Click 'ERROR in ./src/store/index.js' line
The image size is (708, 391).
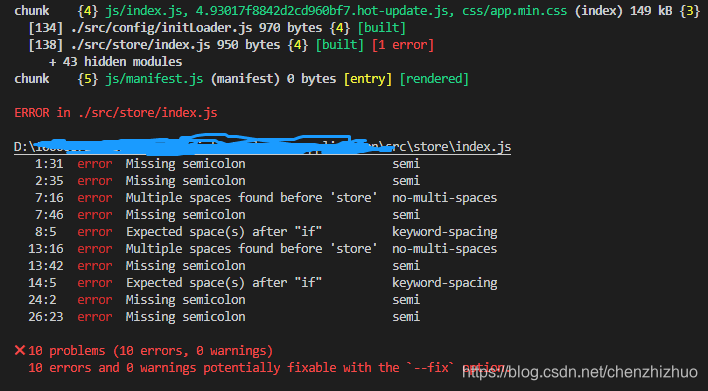pyautogui.click(x=116, y=113)
